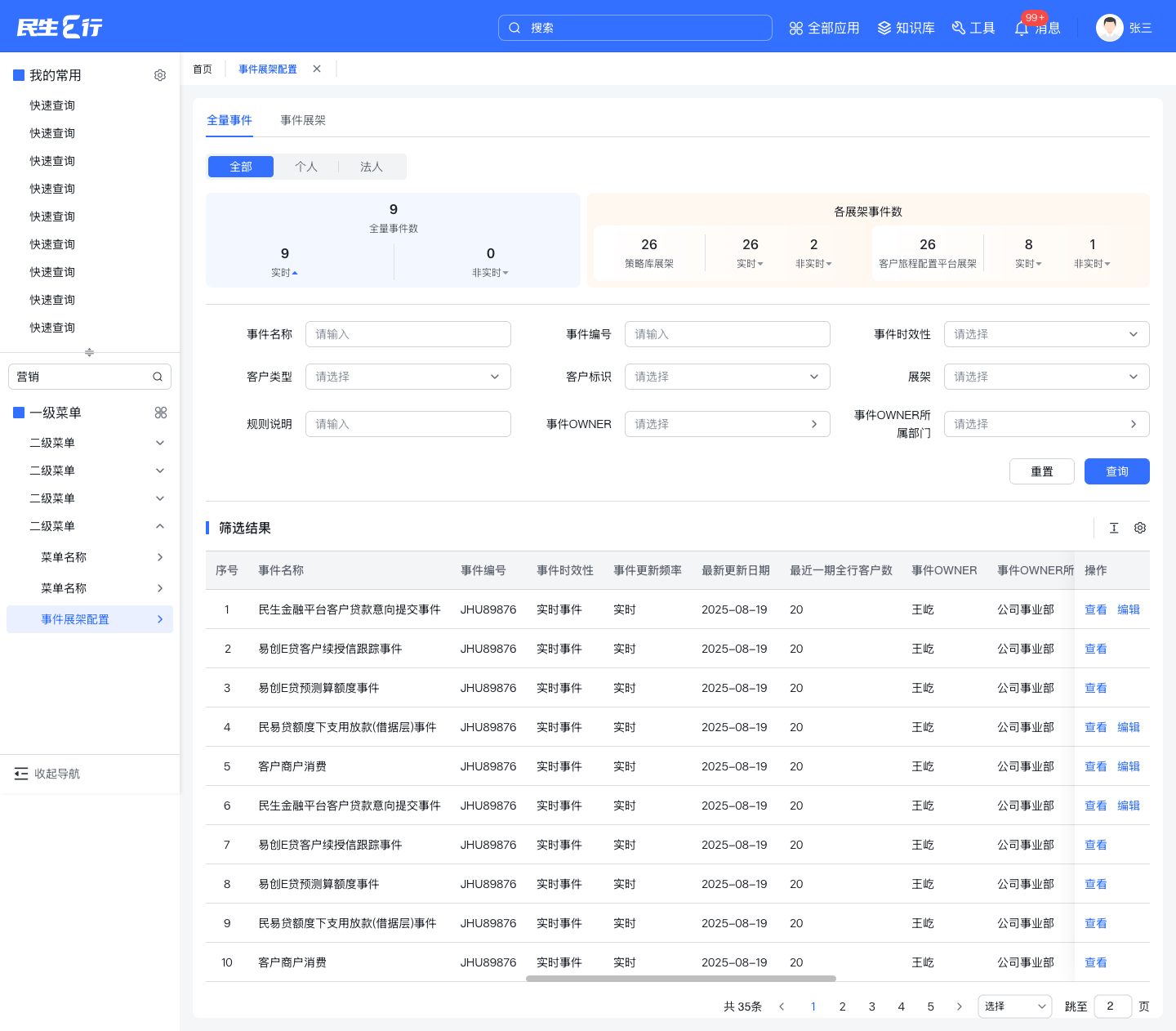
Task: Click 查看 for row 2 易创E贷客户续授信跟踪事件
Action: (1096, 649)
